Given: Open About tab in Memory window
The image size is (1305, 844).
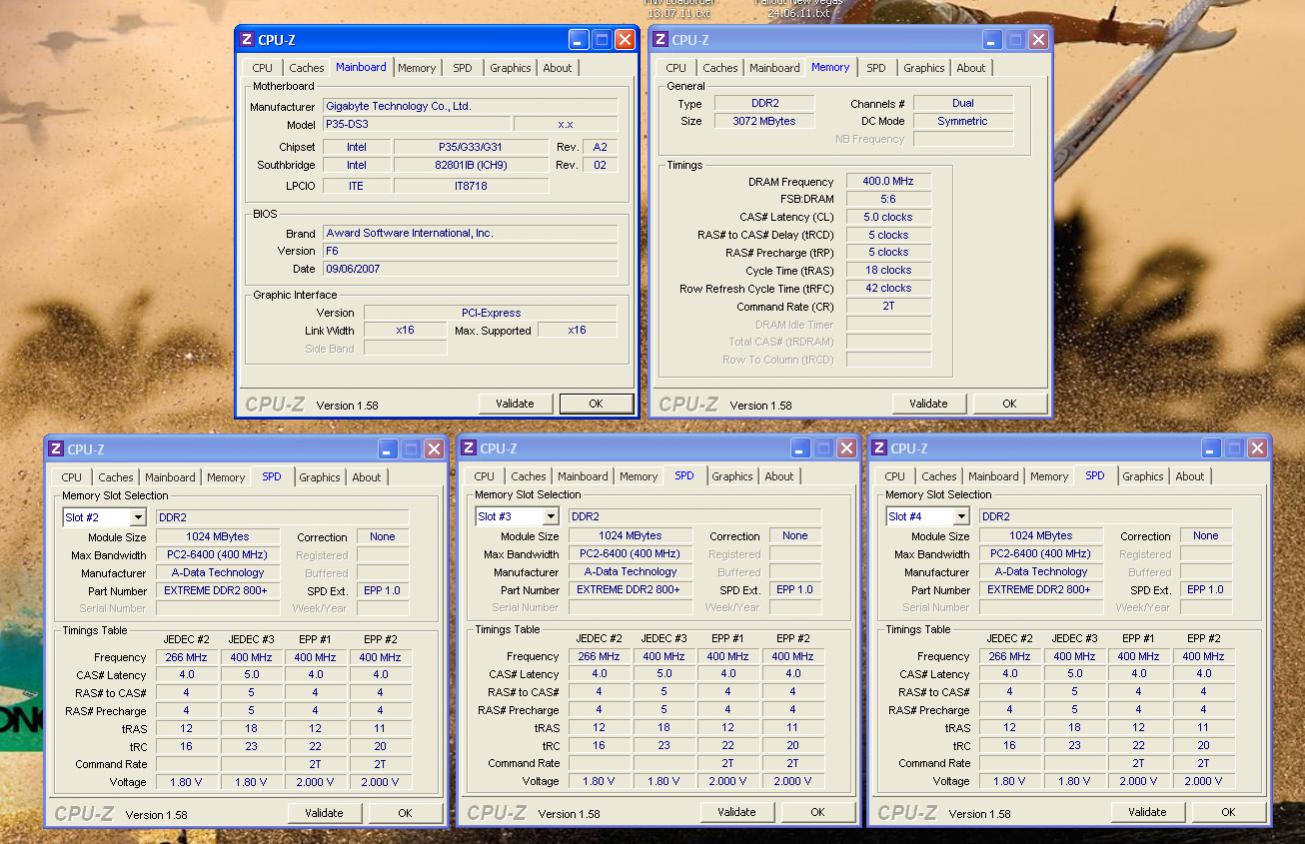Looking at the screenshot, I should point(971,68).
